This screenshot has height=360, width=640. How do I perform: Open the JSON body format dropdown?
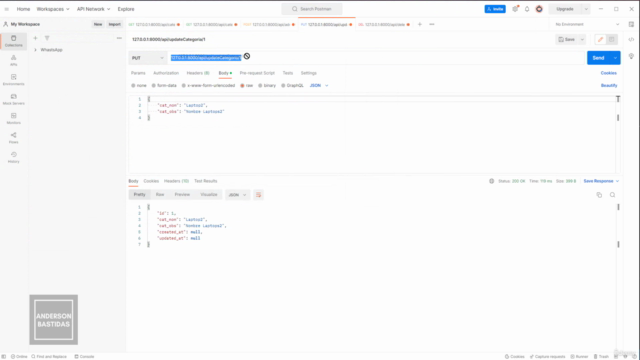(319, 86)
